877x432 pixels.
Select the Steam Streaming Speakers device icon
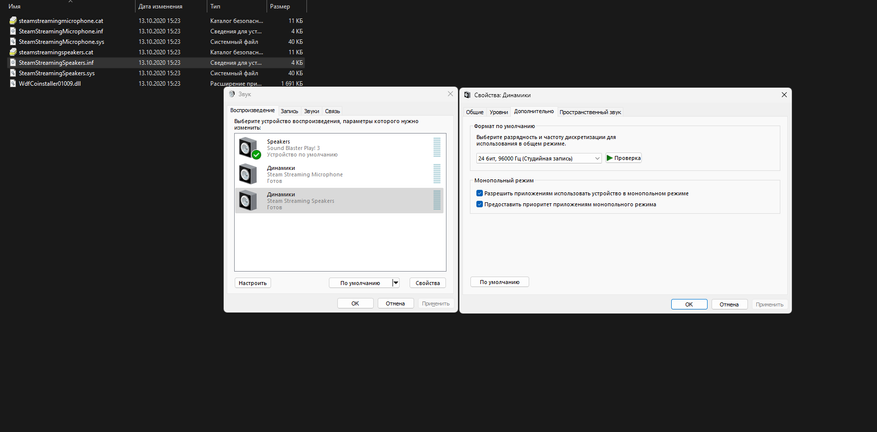pos(247,200)
